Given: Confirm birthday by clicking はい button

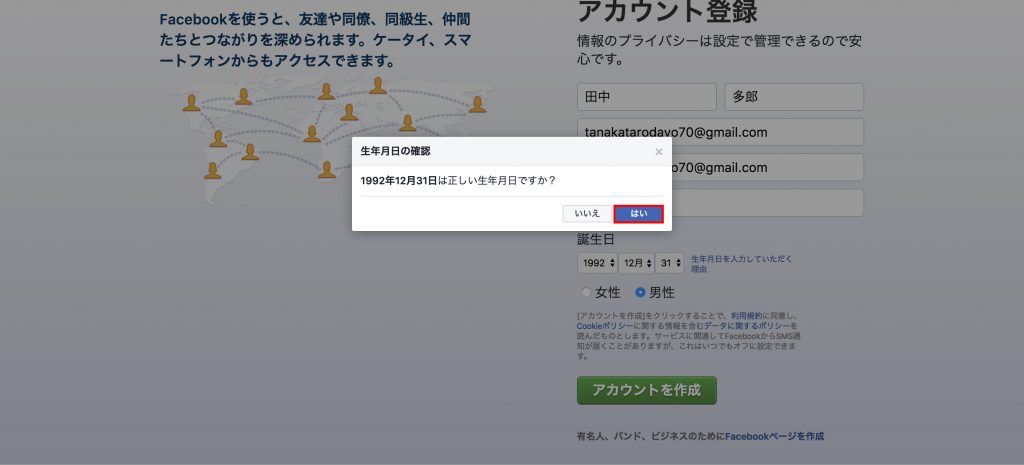Looking at the screenshot, I should click(x=639, y=214).
